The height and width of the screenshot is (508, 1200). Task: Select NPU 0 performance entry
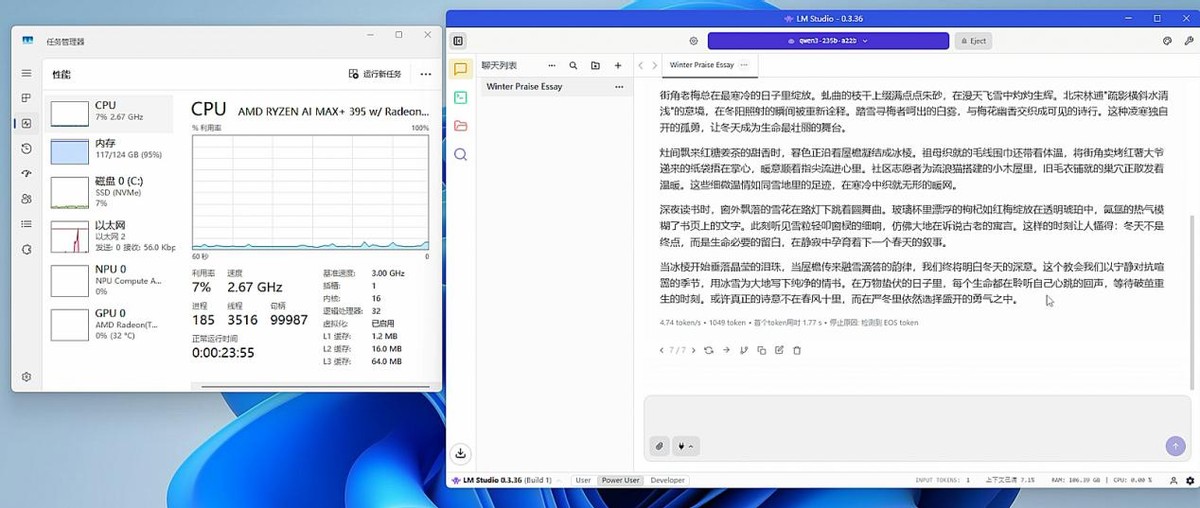(109, 280)
